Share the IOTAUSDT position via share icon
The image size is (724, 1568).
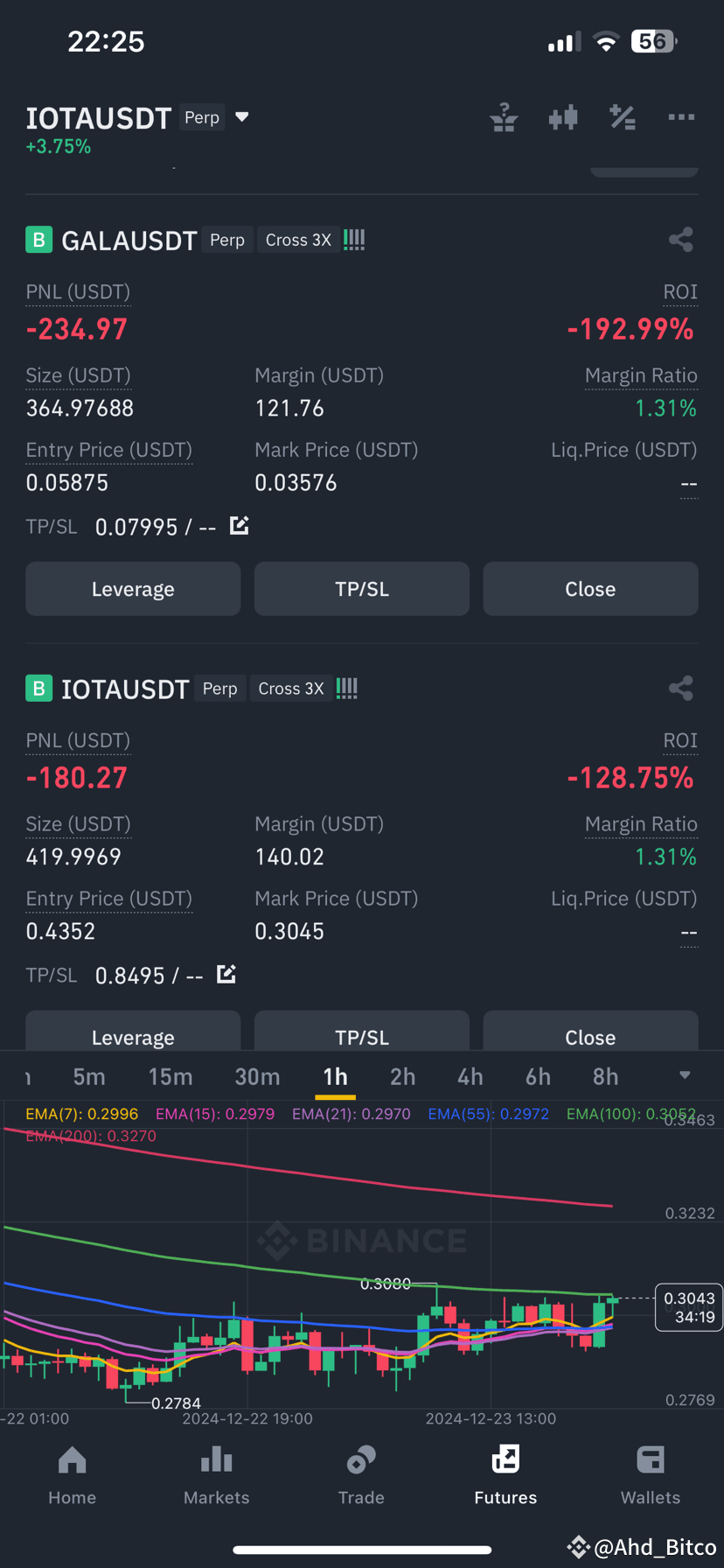coord(681,688)
